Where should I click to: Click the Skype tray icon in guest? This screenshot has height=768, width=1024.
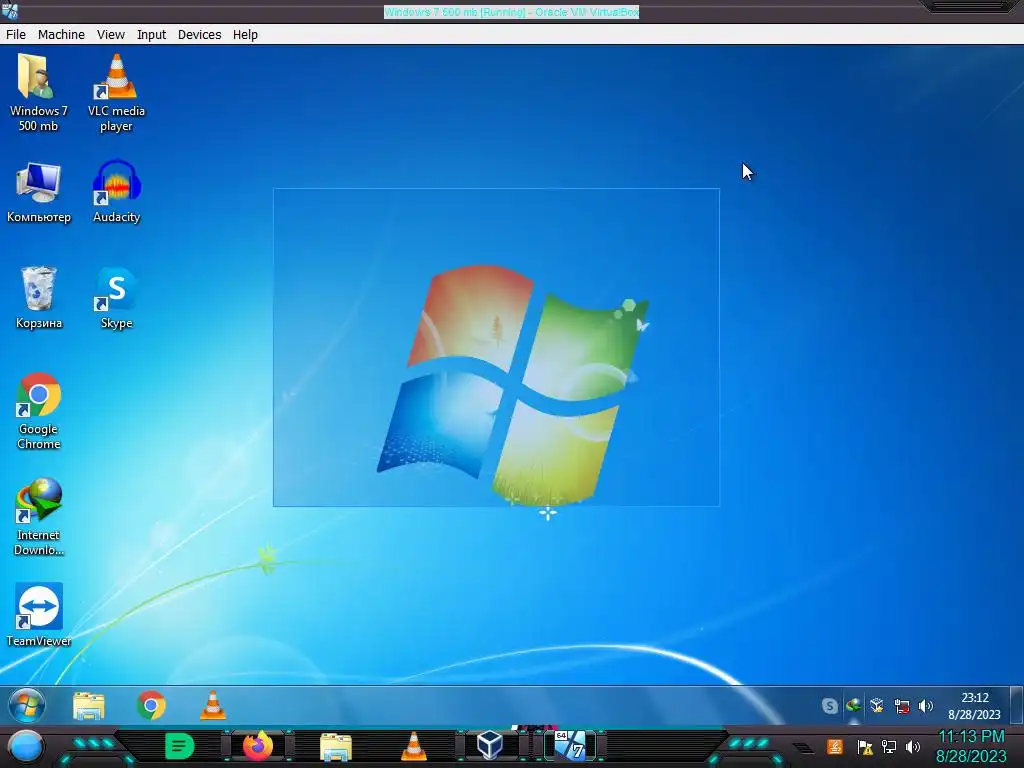(x=829, y=706)
